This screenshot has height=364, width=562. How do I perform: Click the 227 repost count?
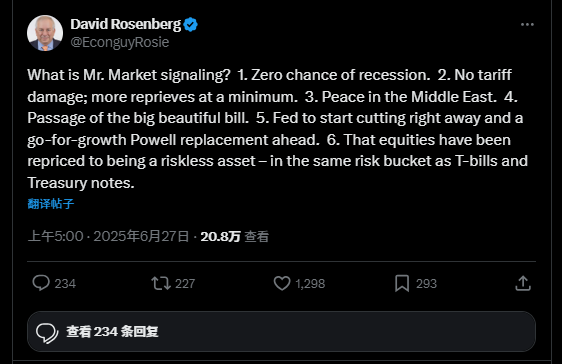(185, 284)
